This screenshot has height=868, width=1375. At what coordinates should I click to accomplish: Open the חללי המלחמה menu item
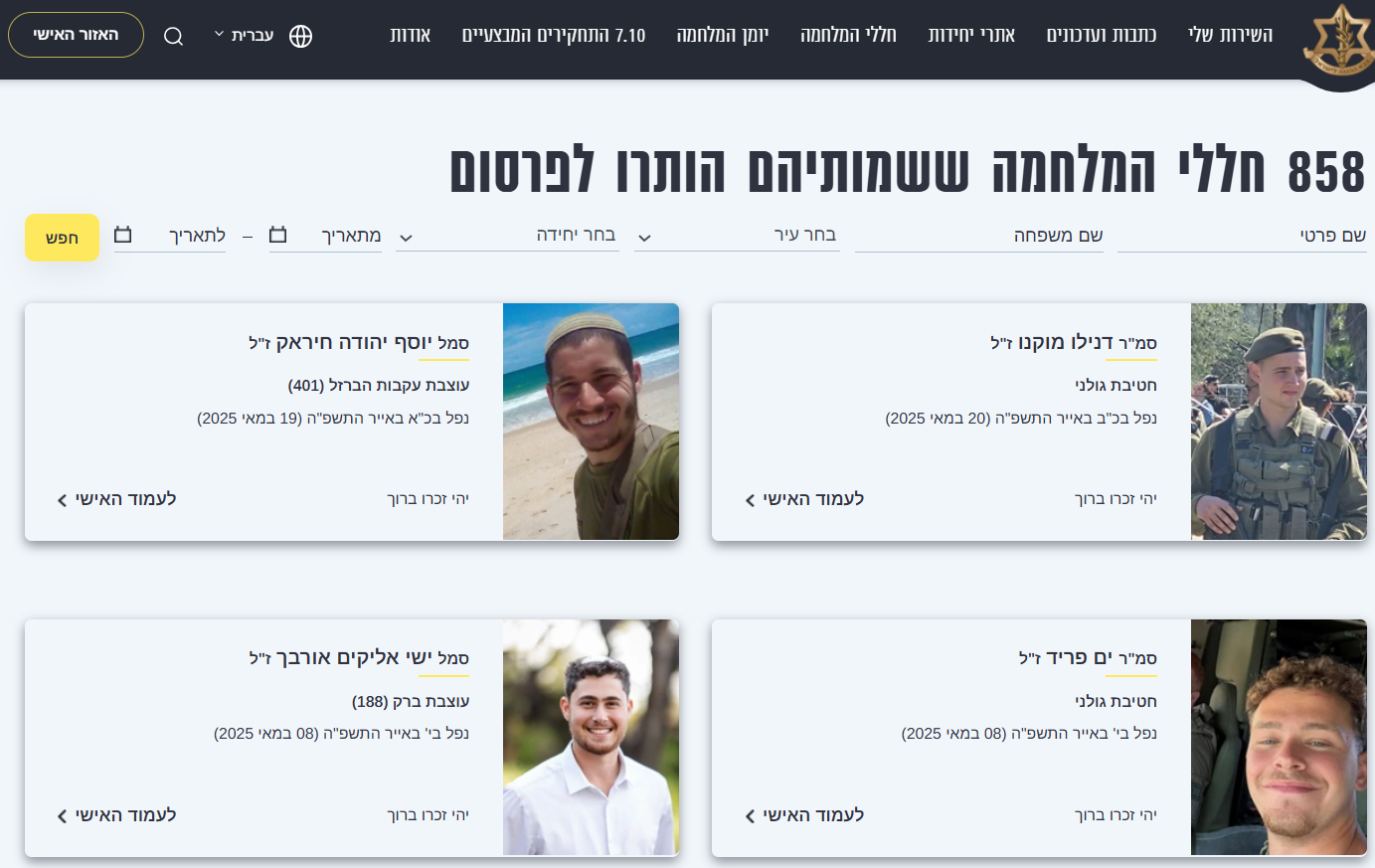[x=848, y=36]
